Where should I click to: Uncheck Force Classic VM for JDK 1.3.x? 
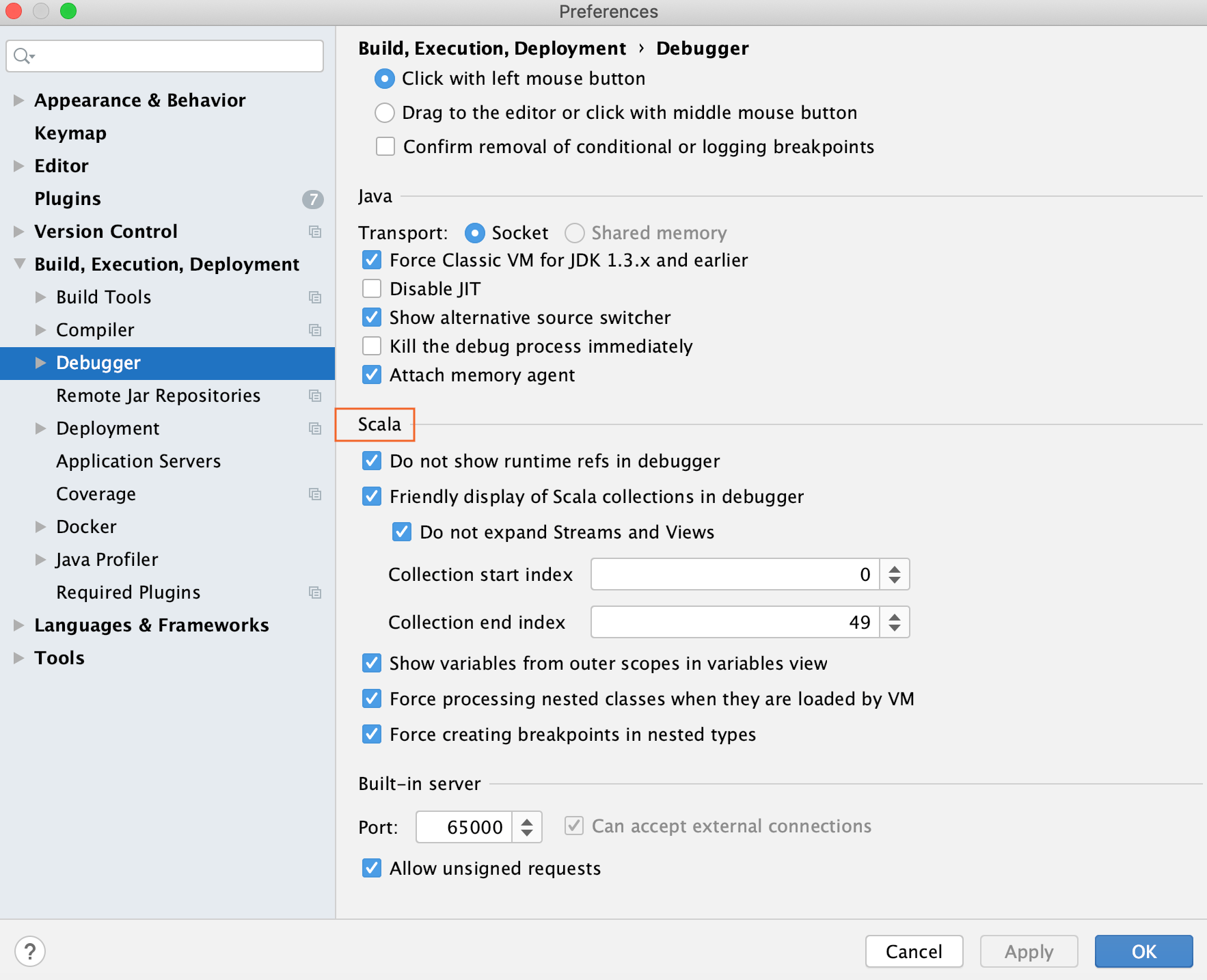pyautogui.click(x=372, y=260)
